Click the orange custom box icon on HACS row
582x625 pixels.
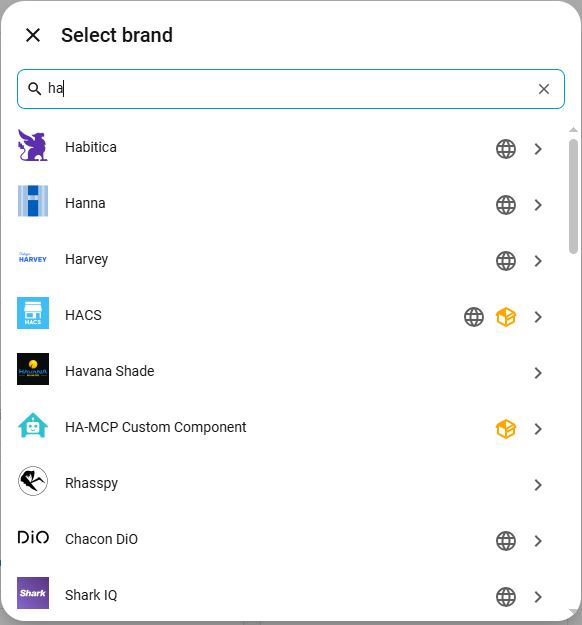506,317
